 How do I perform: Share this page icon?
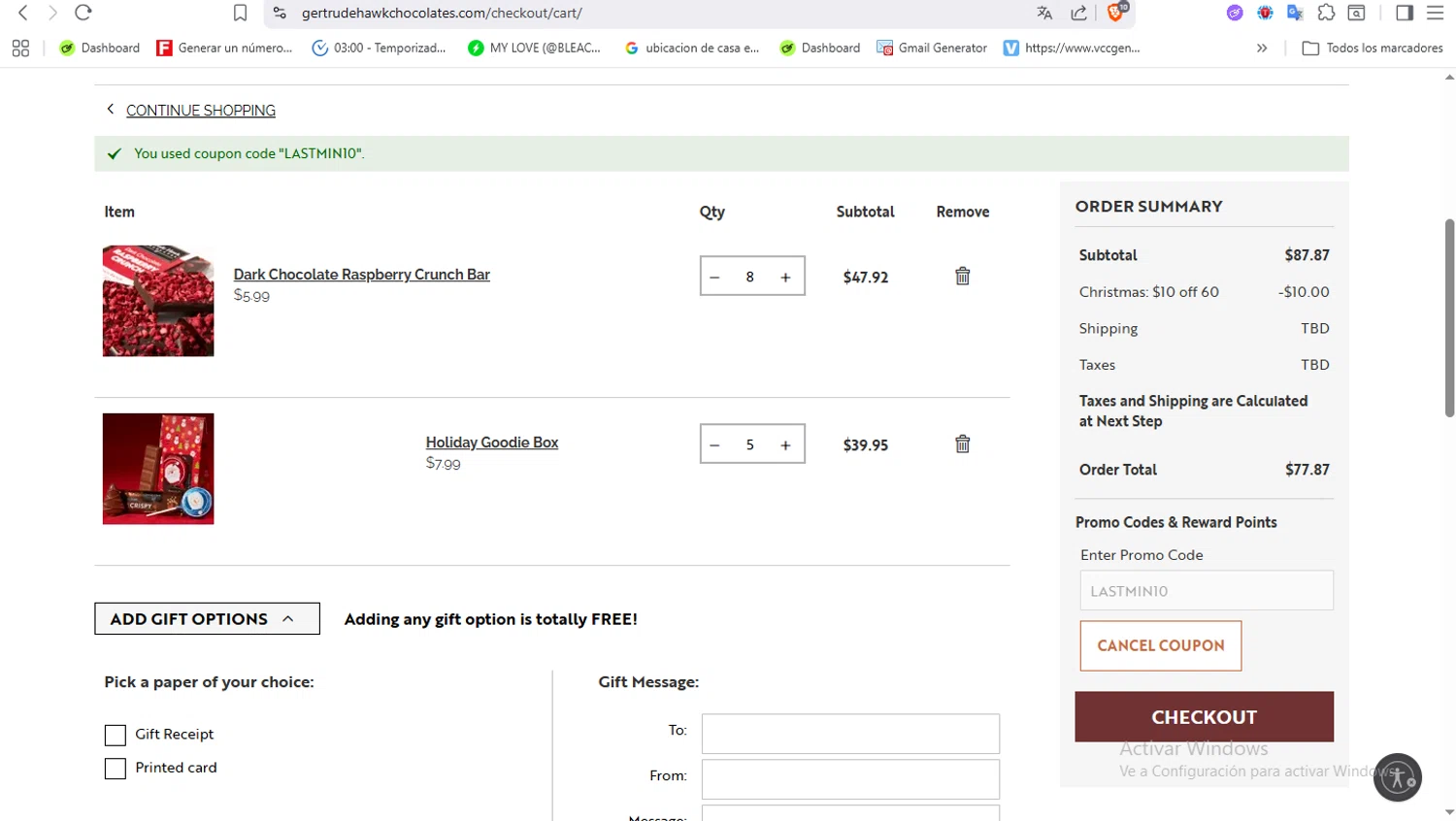pos(1078,13)
